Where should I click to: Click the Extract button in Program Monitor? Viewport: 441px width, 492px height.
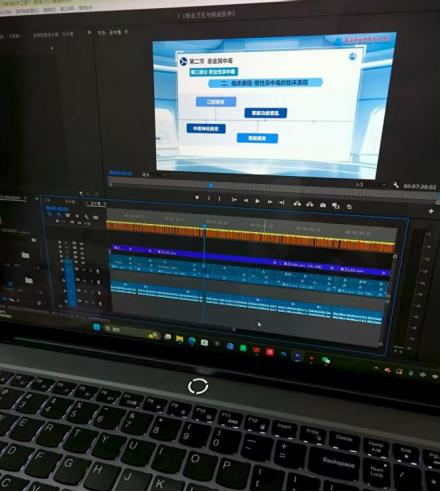click(x=310, y=204)
